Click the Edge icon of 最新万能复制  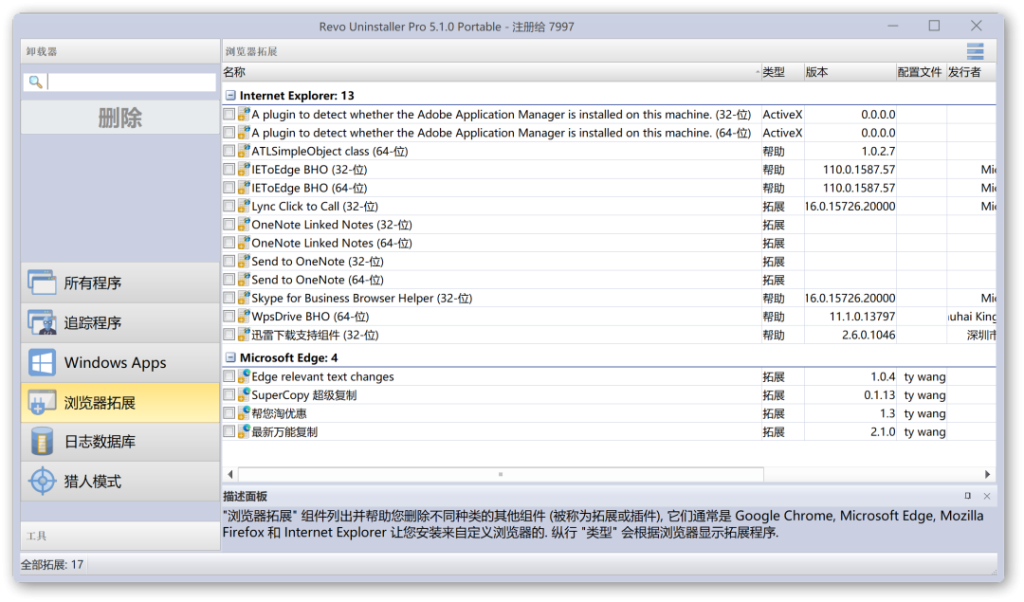(244, 431)
